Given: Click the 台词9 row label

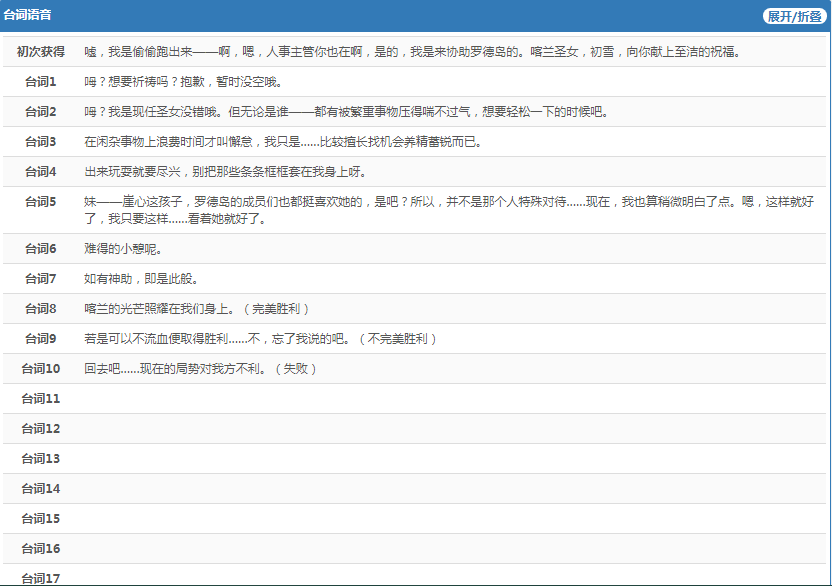Looking at the screenshot, I should 41,338.
